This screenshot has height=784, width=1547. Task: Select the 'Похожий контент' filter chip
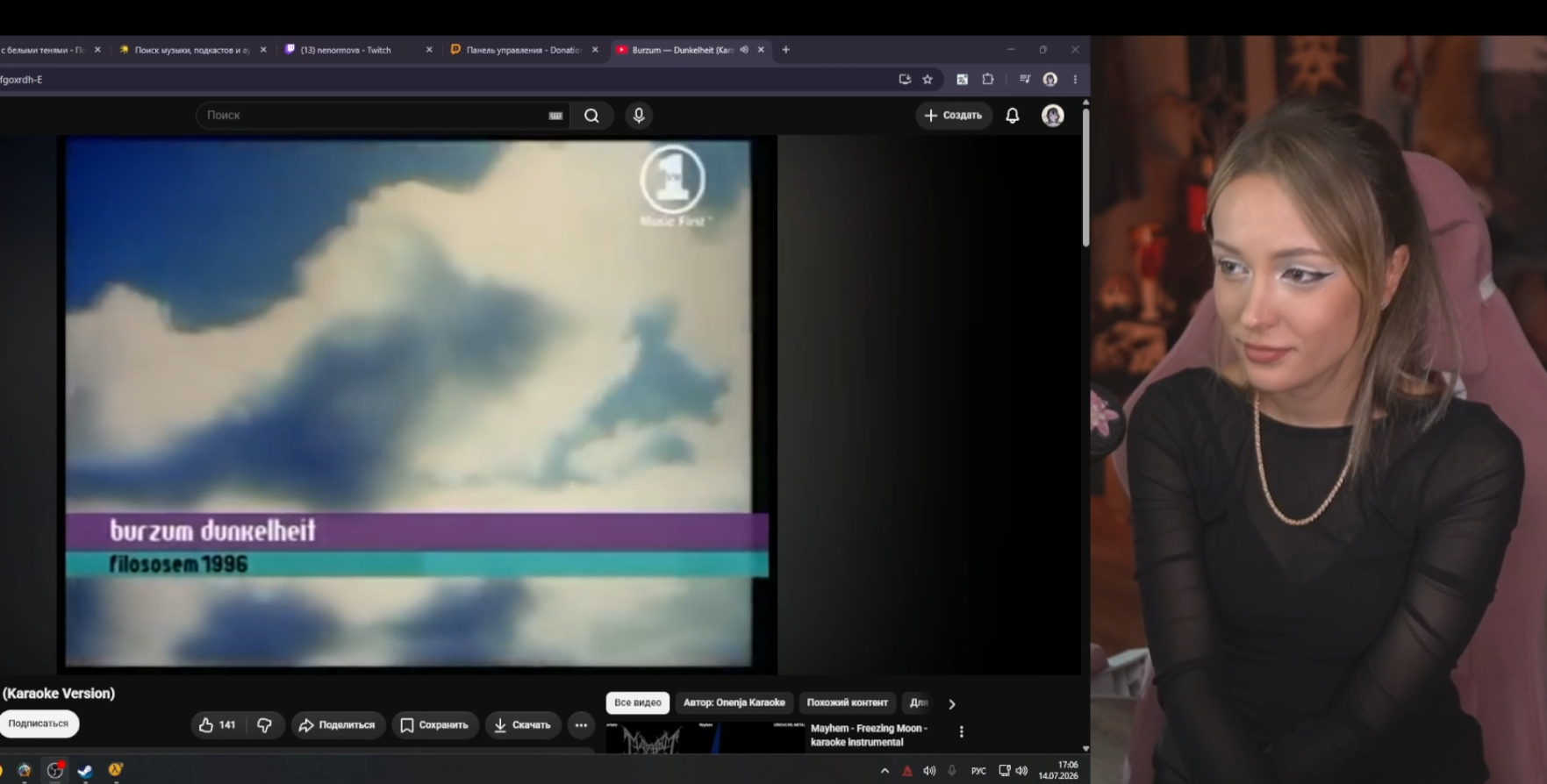coord(848,702)
